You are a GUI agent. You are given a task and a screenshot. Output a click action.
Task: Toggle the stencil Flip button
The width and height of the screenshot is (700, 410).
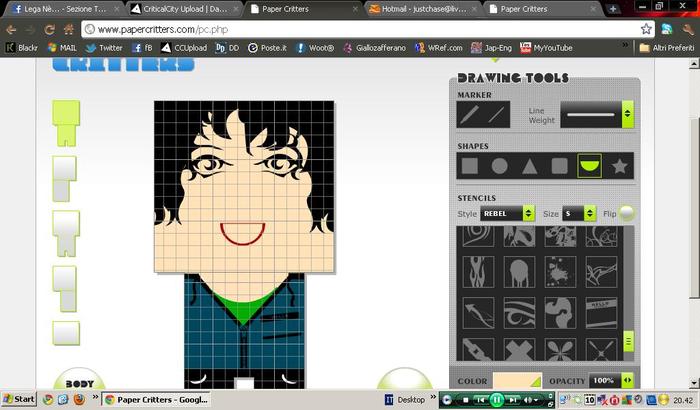coord(627,213)
